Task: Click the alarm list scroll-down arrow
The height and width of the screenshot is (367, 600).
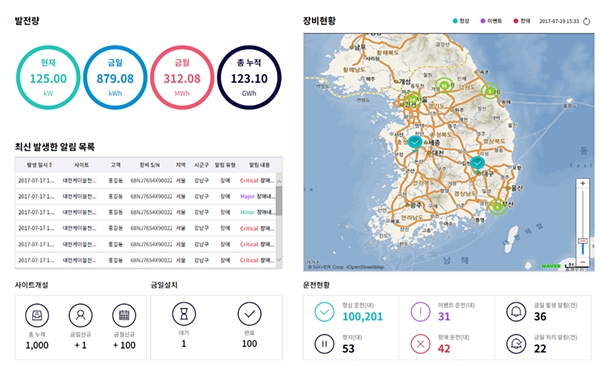Action: [279, 260]
